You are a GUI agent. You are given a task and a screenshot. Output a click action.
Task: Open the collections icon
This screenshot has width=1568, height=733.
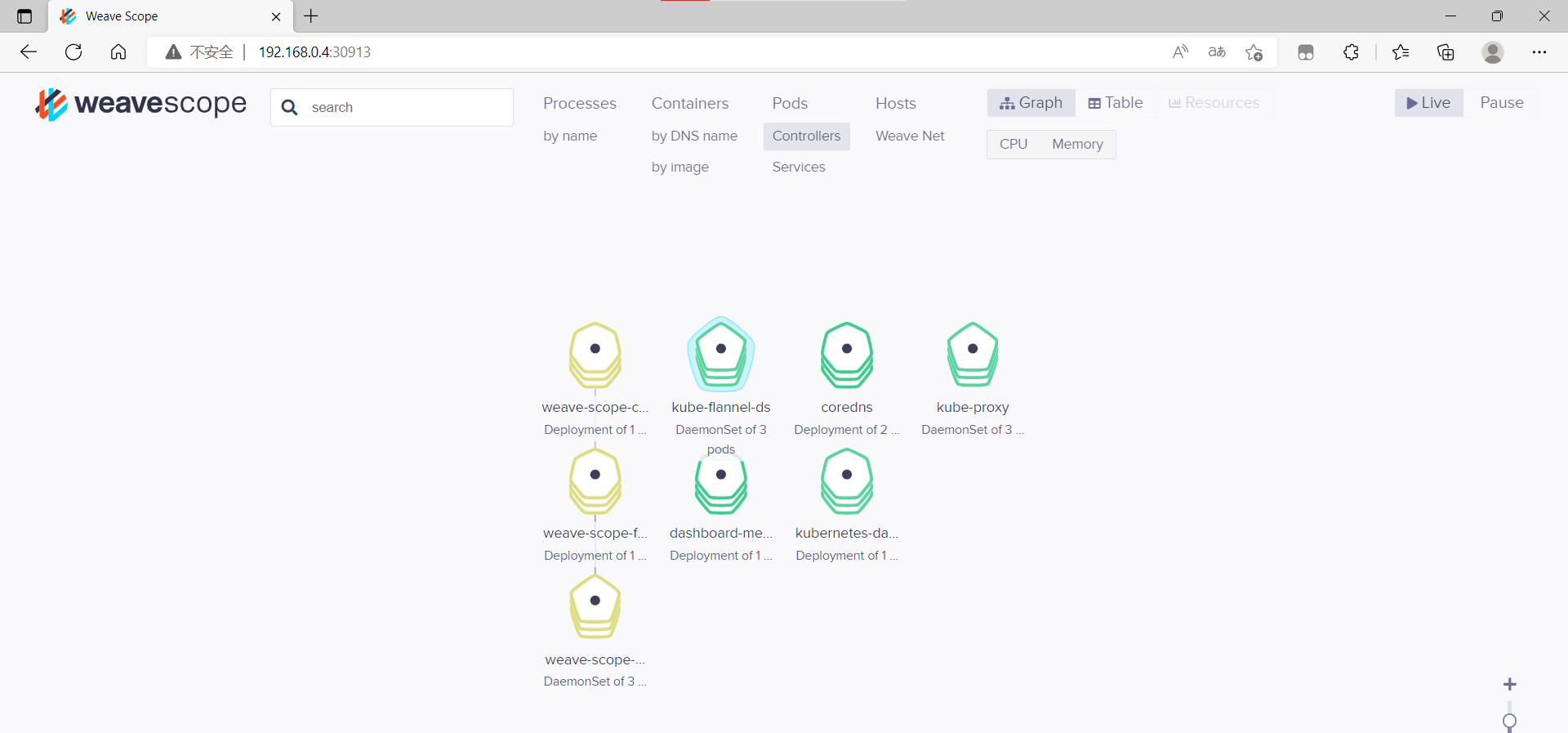[x=1446, y=52]
